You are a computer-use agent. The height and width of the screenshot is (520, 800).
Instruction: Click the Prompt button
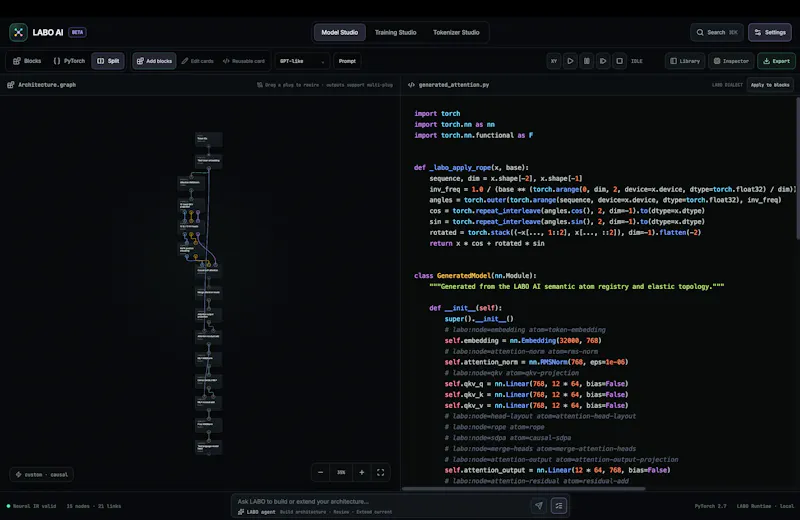(347, 61)
